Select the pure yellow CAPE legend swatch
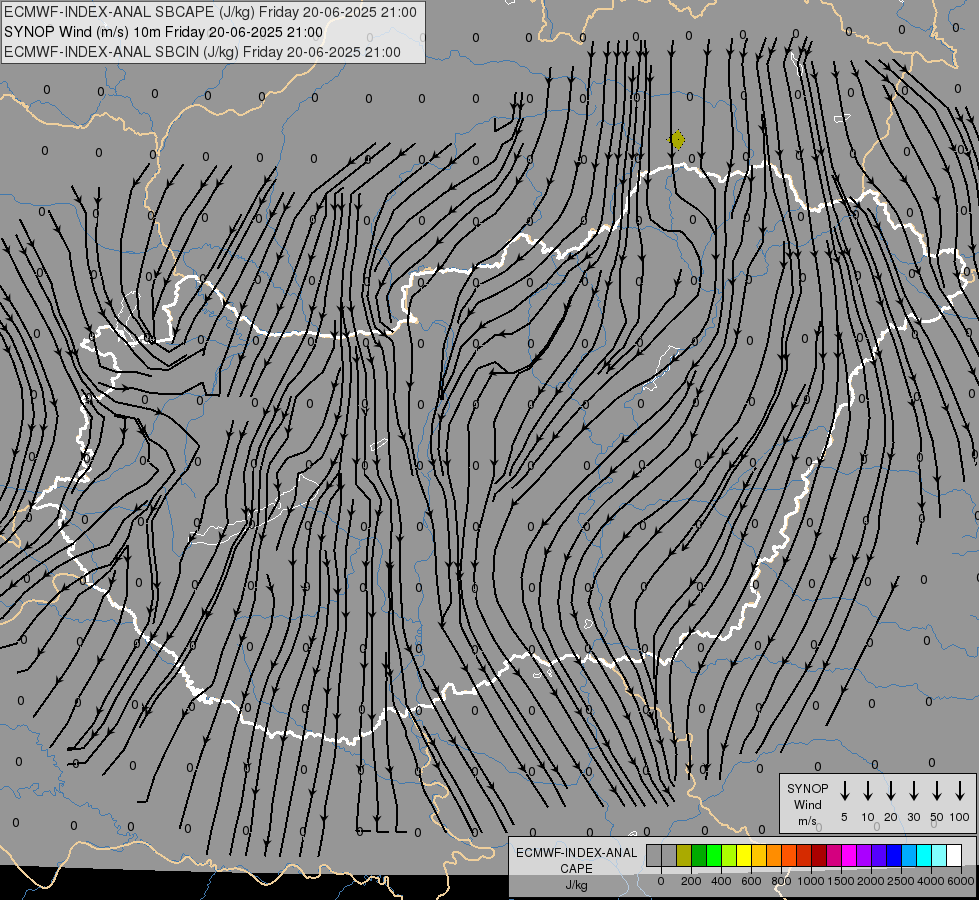 click(744, 856)
